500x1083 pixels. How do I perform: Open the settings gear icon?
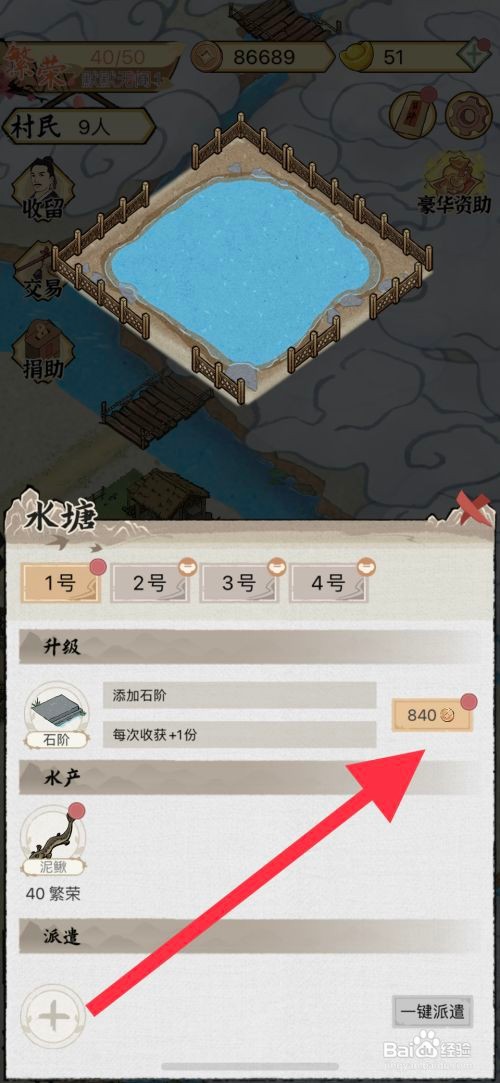click(x=468, y=113)
